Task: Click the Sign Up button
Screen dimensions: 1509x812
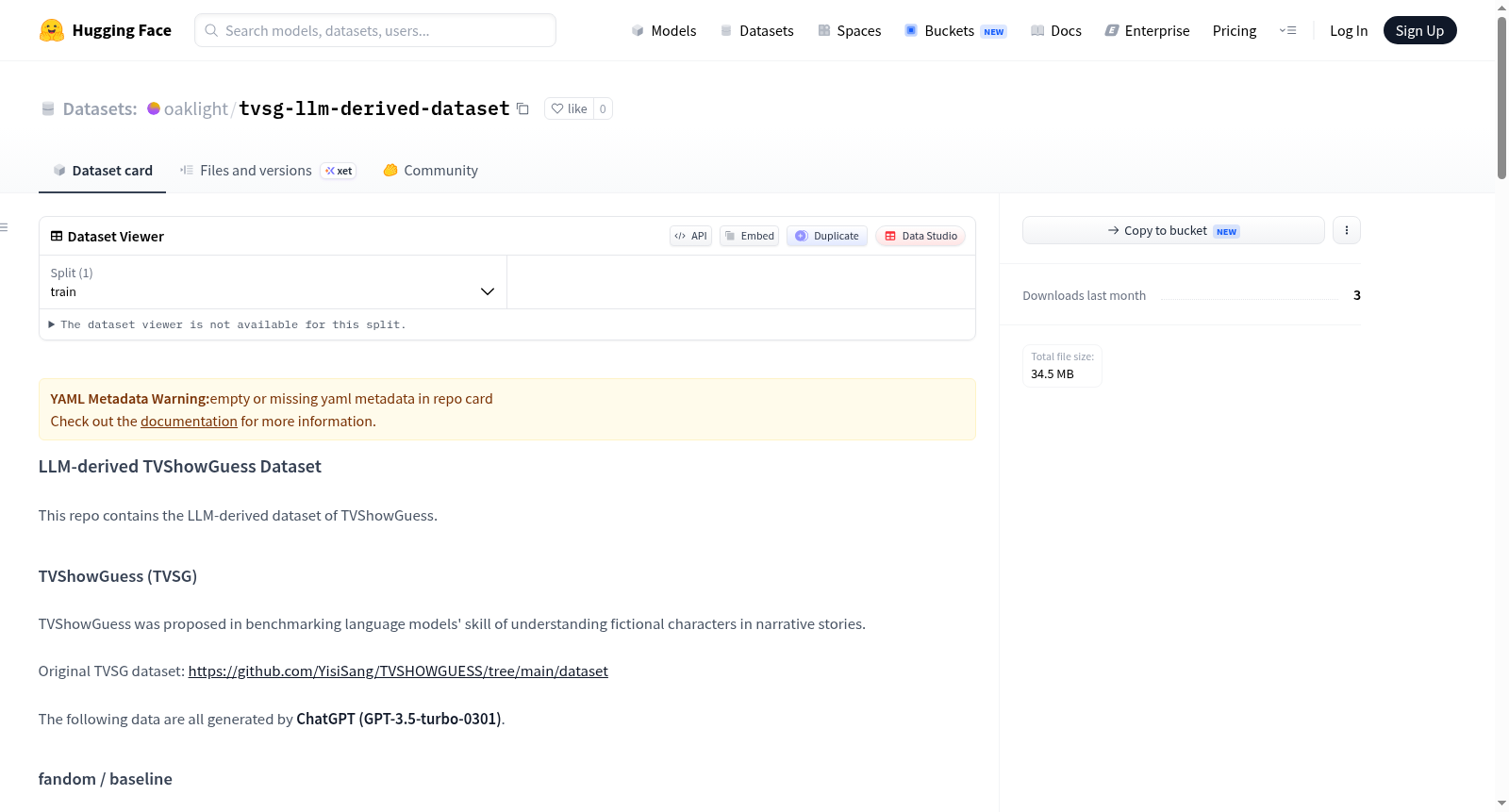Action: click(1419, 30)
